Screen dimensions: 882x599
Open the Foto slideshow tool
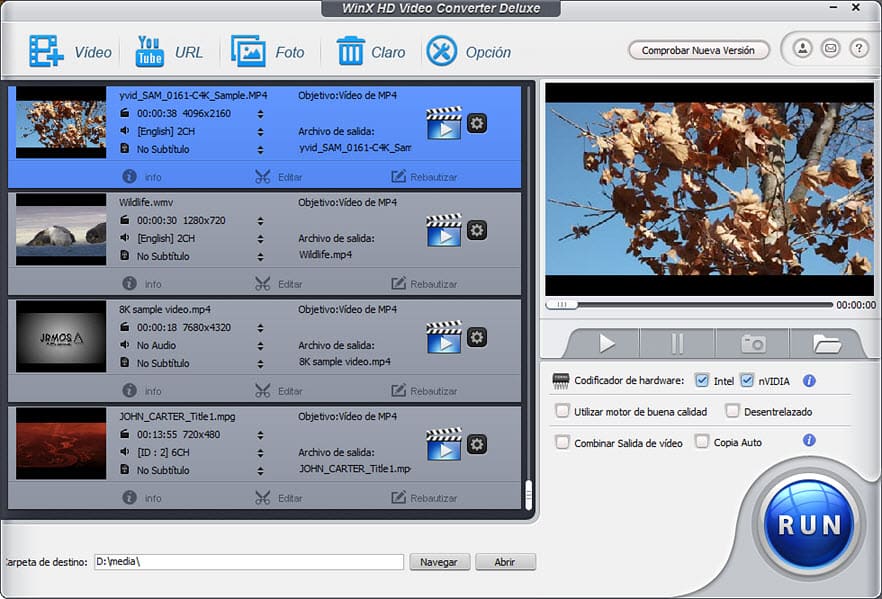click(x=248, y=52)
